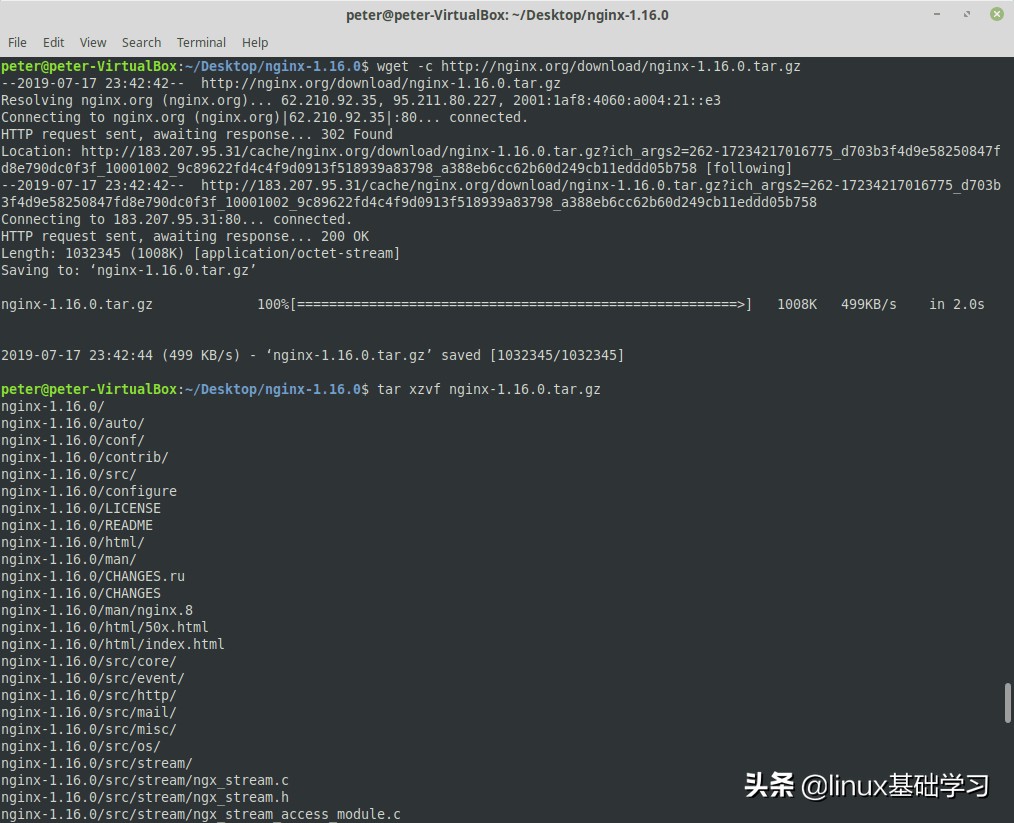Click the 'src/event/' entry
The width and height of the screenshot is (1014, 823).
point(92,678)
